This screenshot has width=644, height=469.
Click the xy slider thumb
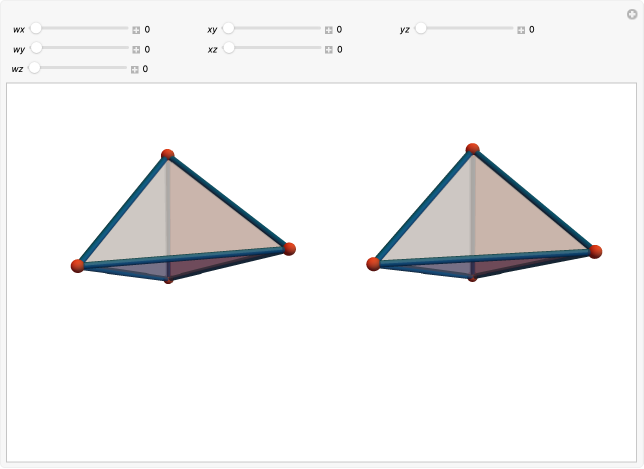pos(228,29)
